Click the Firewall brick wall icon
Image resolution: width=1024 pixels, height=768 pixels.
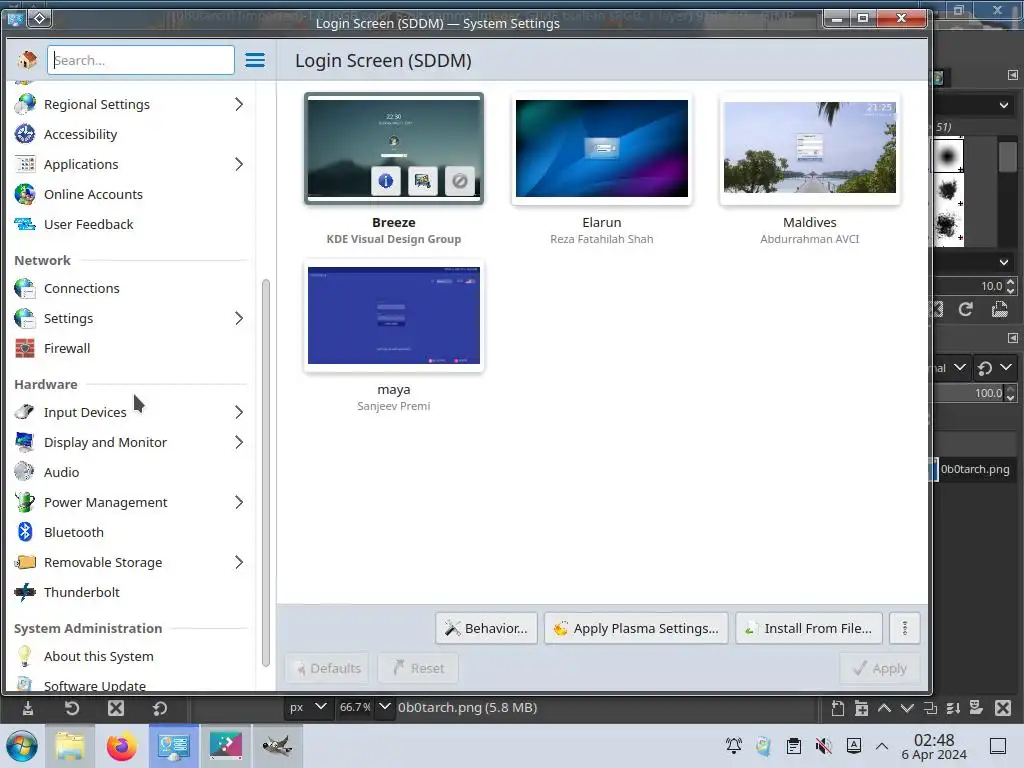[25, 348]
